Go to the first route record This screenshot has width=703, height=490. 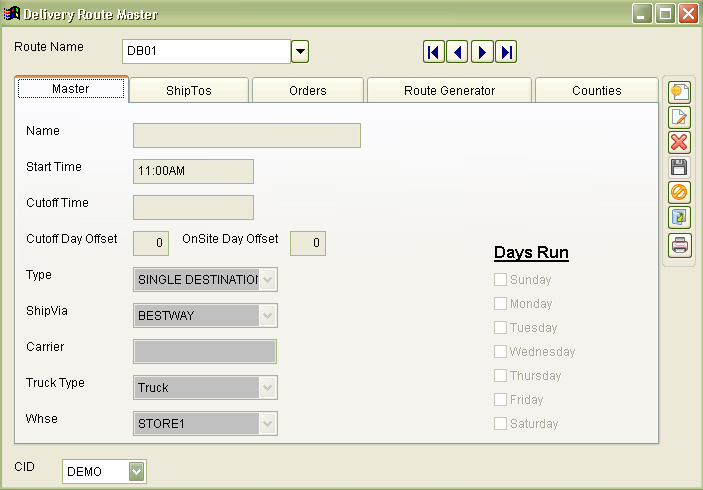pos(434,52)
